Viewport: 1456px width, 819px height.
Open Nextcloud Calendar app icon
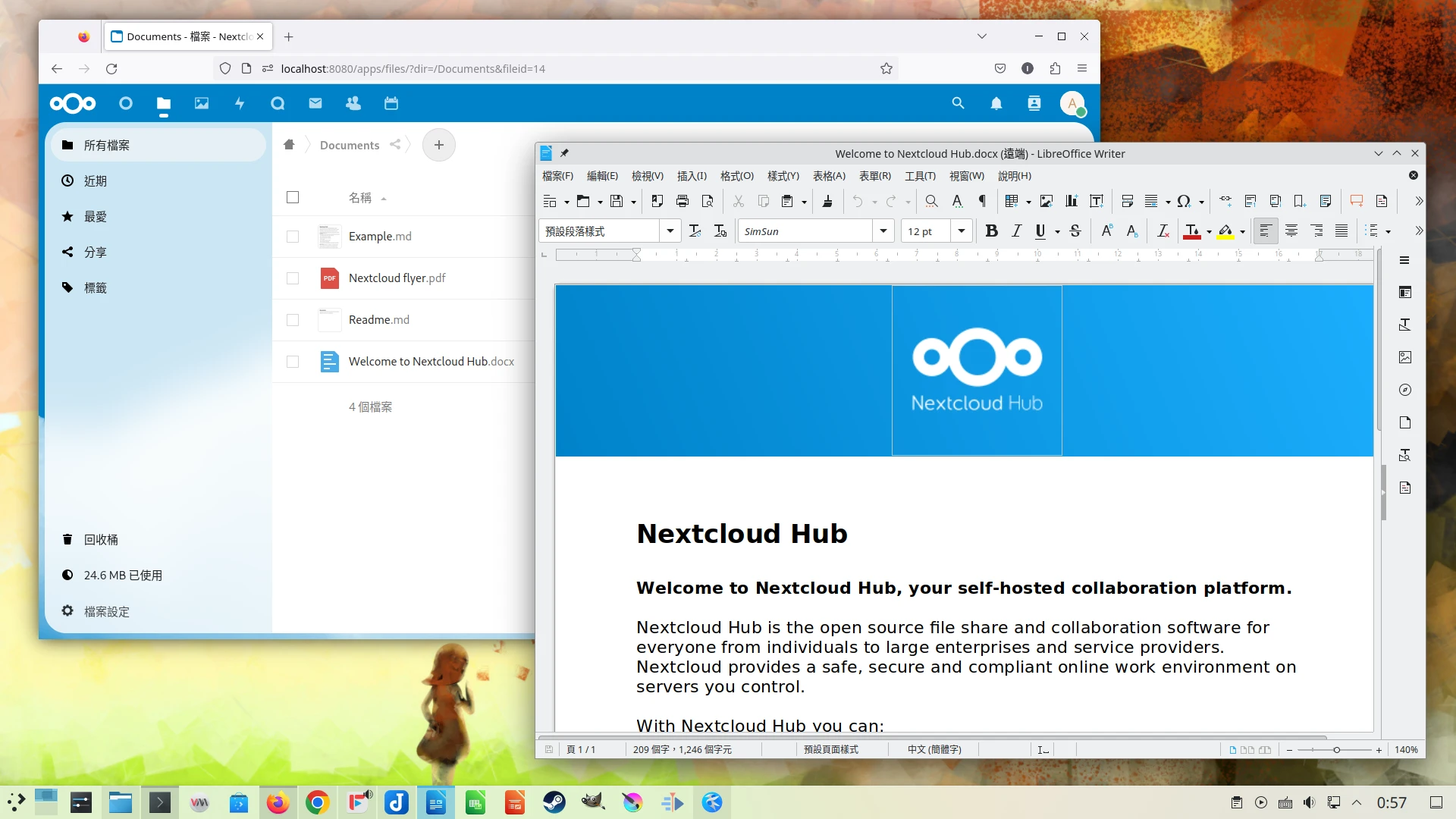coord(391,104)
